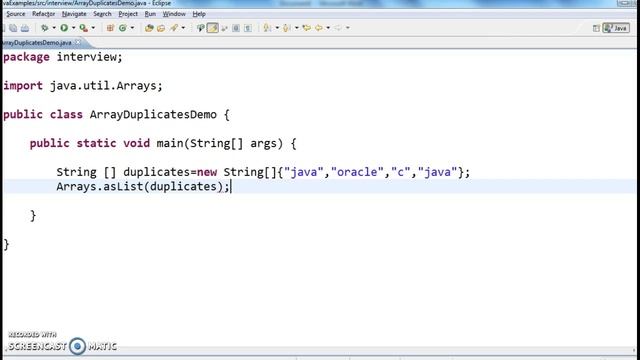Open the Window menu
The height and width of the screenshot is (360, 640).
174,14
